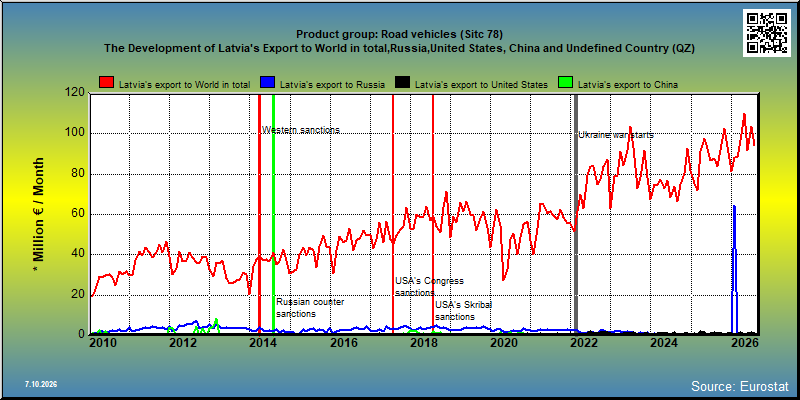Click the x-axis year label 2014
The width and height of the screenshot is (800, 400).
(x=263, y=343)
